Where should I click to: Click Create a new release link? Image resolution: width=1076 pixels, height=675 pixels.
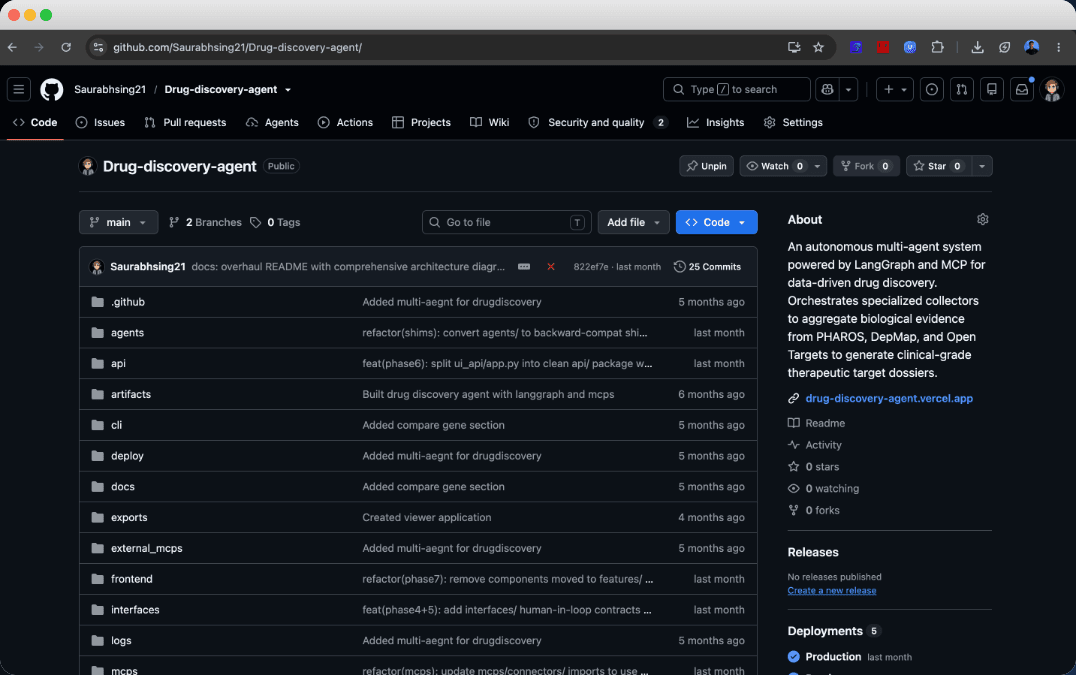[x=832, y=591]
